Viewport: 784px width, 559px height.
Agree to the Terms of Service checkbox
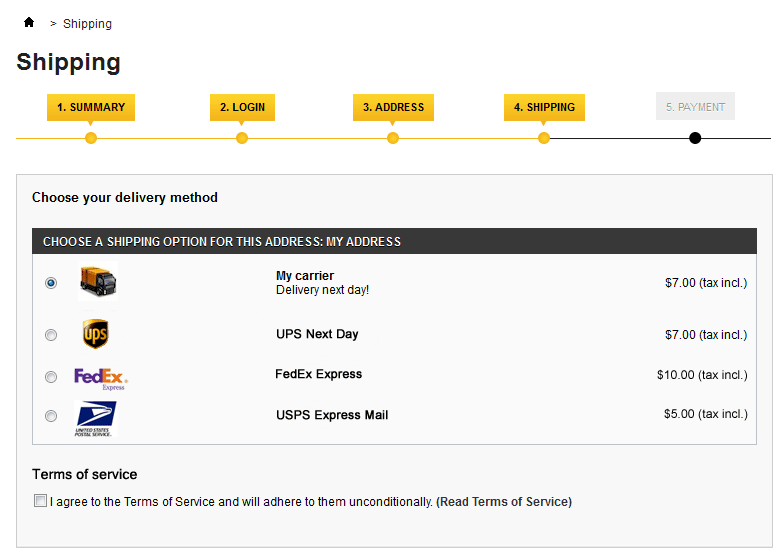tap(40, 501)
